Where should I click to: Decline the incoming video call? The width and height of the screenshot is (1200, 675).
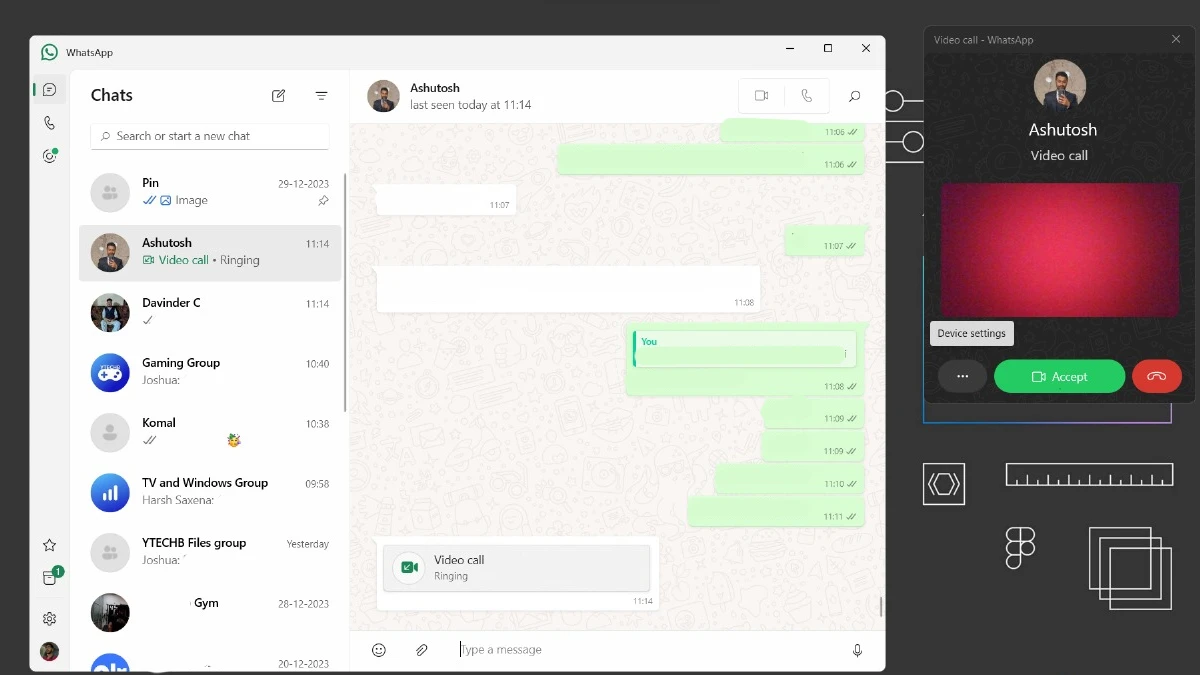point(1157,377)
